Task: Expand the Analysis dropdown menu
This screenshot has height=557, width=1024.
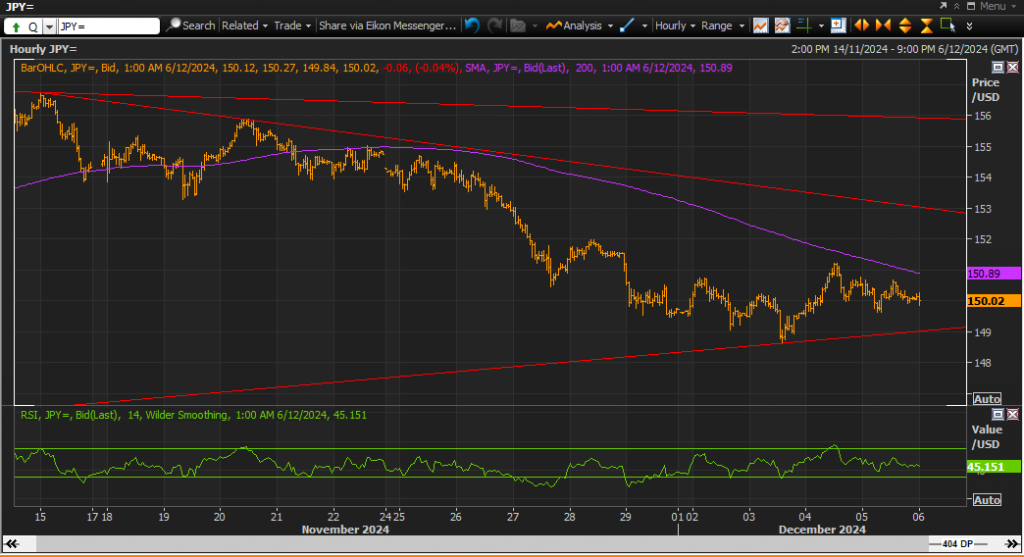Action: click(580, 25)
